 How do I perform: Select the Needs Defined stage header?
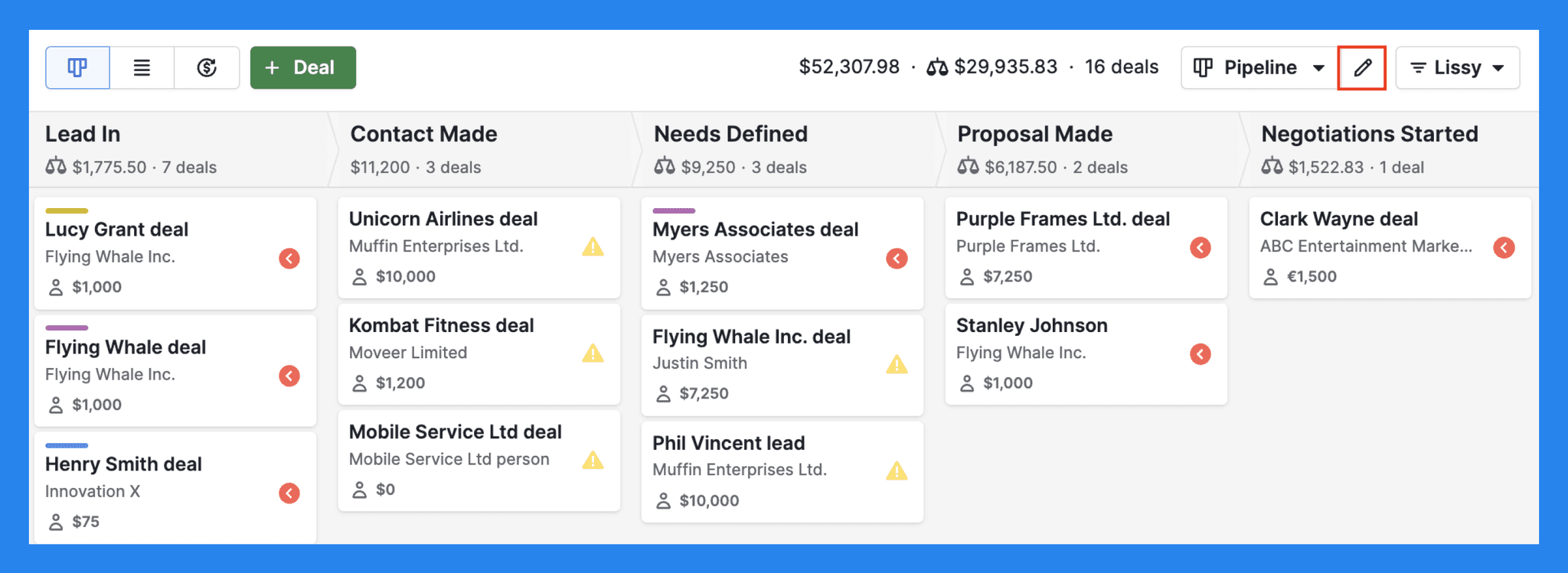point(730,134)
